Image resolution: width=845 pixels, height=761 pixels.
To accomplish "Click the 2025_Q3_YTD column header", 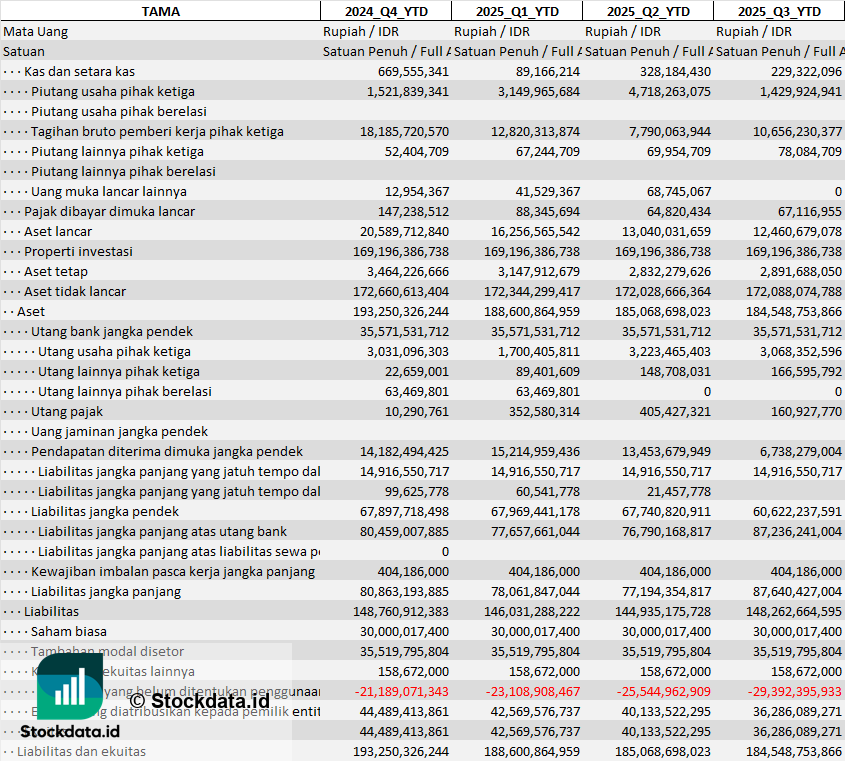I will point(779,11).
